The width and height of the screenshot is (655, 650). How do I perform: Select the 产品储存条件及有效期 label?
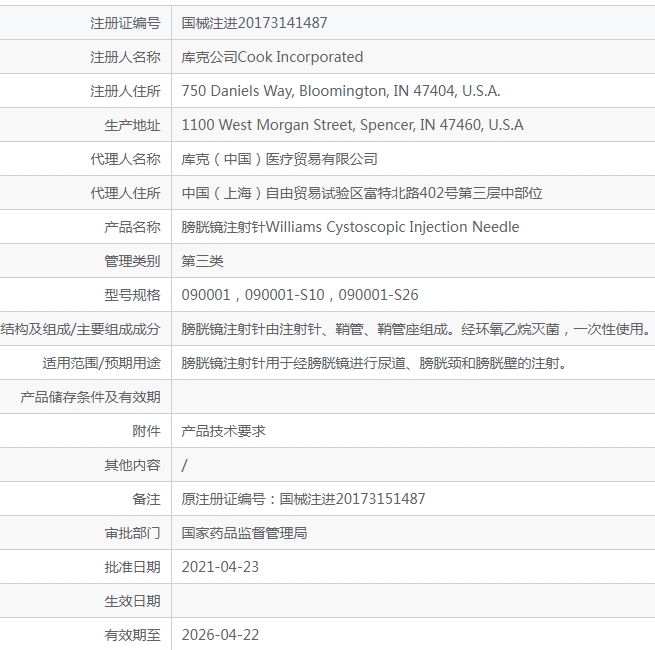coord(90,397)
